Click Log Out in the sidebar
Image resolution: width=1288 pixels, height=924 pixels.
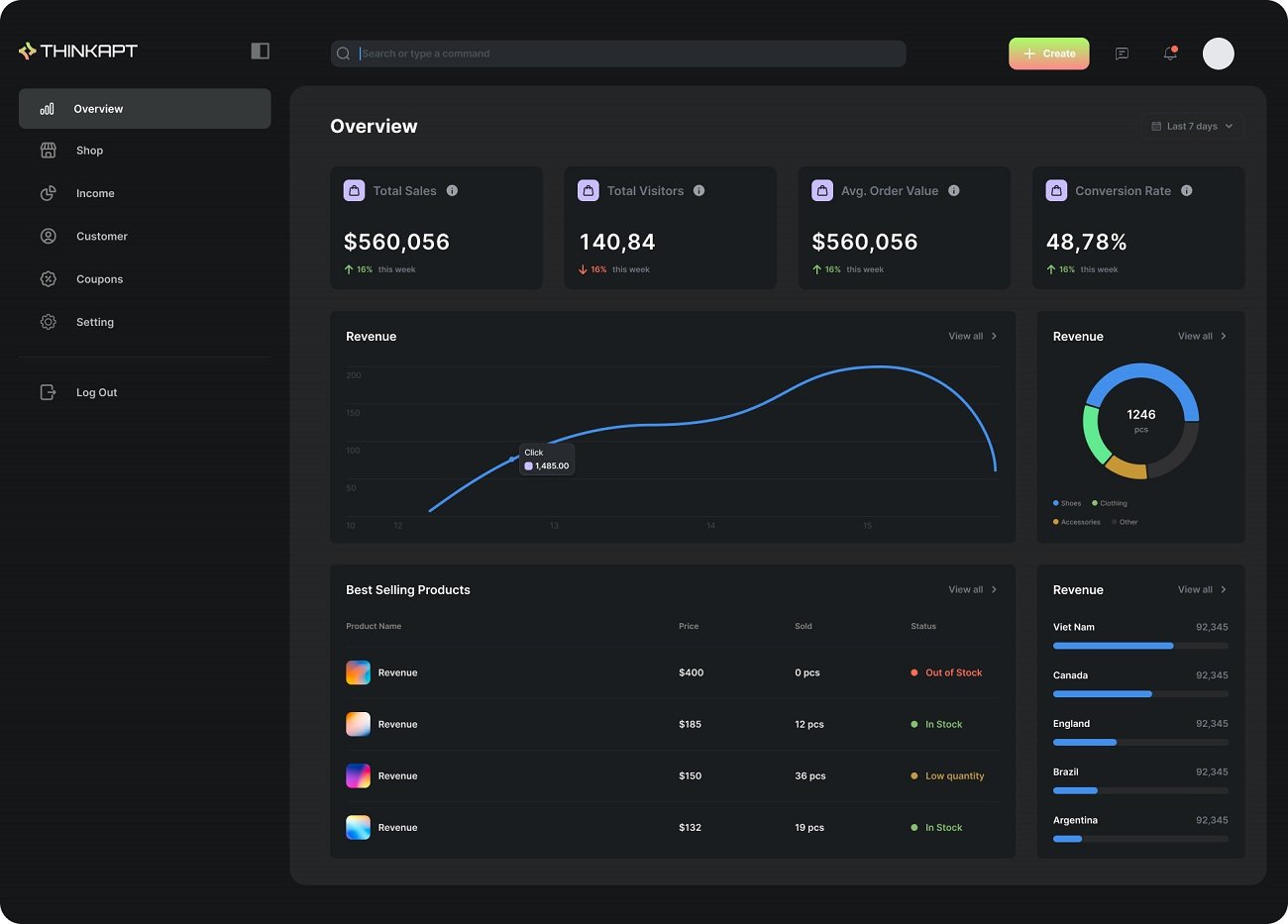point(96,393)
